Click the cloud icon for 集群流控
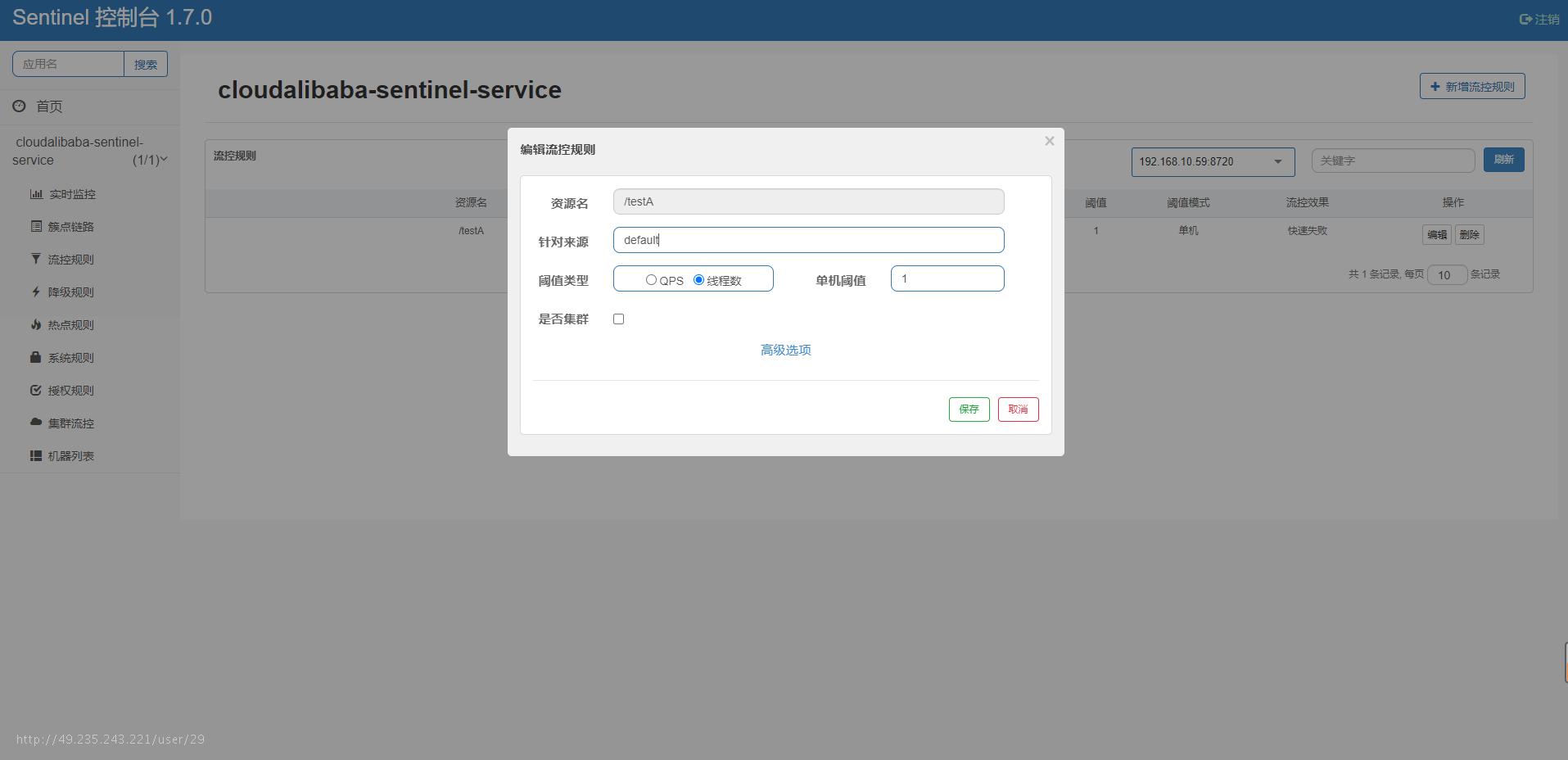 click(36, 423)
